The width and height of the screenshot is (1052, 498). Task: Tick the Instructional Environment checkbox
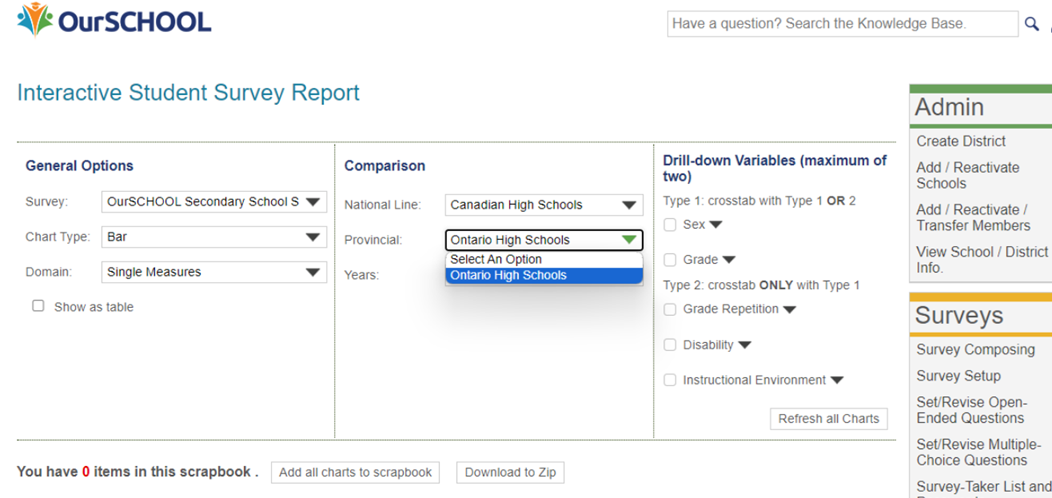pyautogui.click(x=670, y=380)
